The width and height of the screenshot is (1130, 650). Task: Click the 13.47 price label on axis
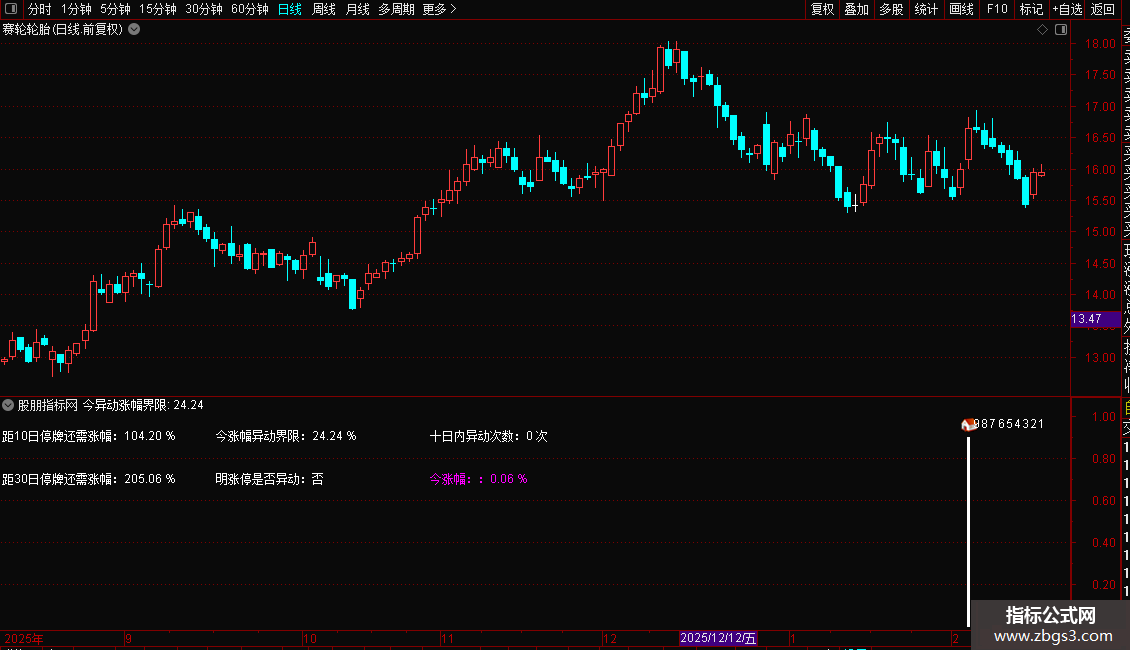point(1095,319)
